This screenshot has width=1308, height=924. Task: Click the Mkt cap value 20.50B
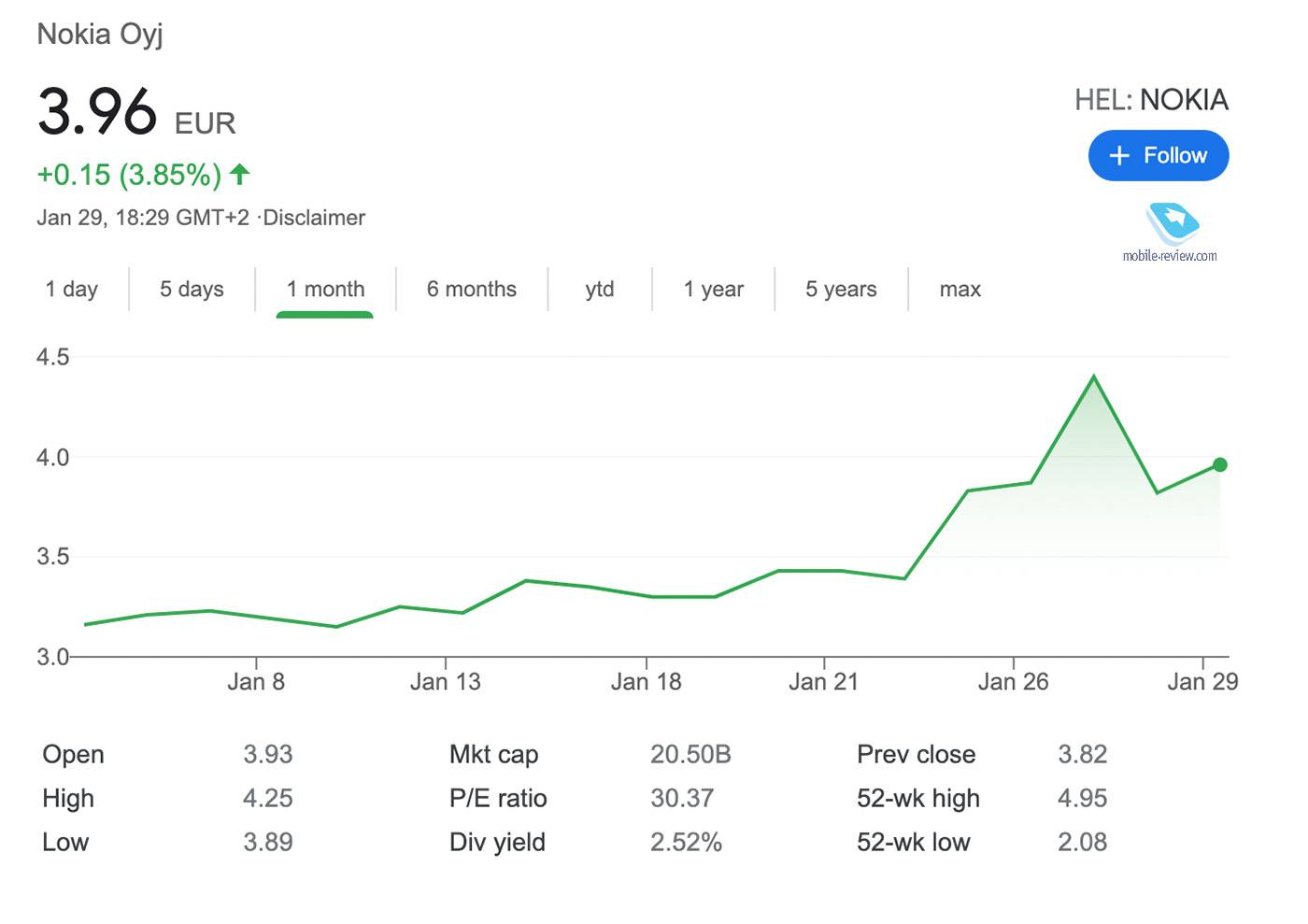coord(690,755)
